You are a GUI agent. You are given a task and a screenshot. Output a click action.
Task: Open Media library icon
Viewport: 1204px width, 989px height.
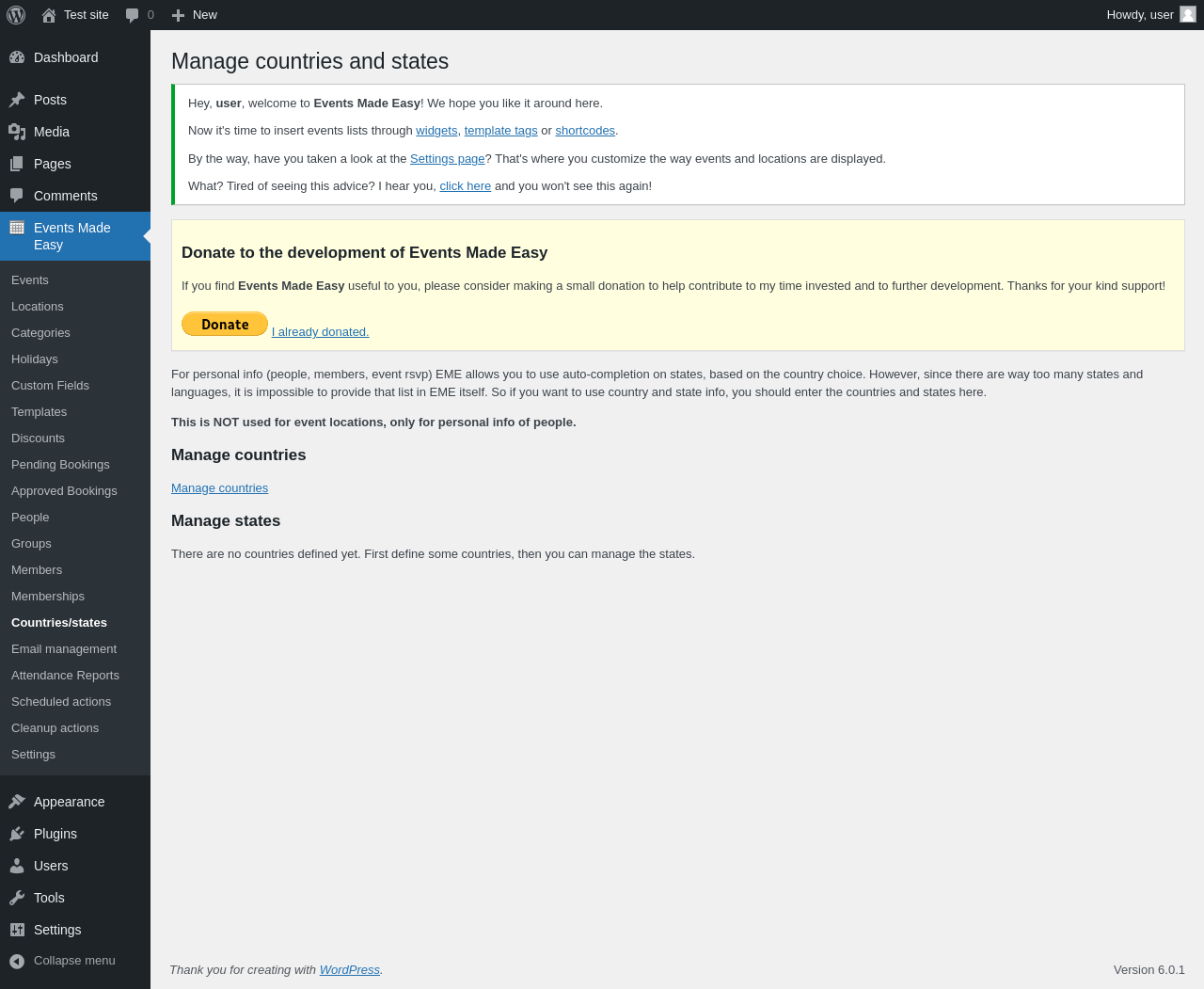point(17,132)
